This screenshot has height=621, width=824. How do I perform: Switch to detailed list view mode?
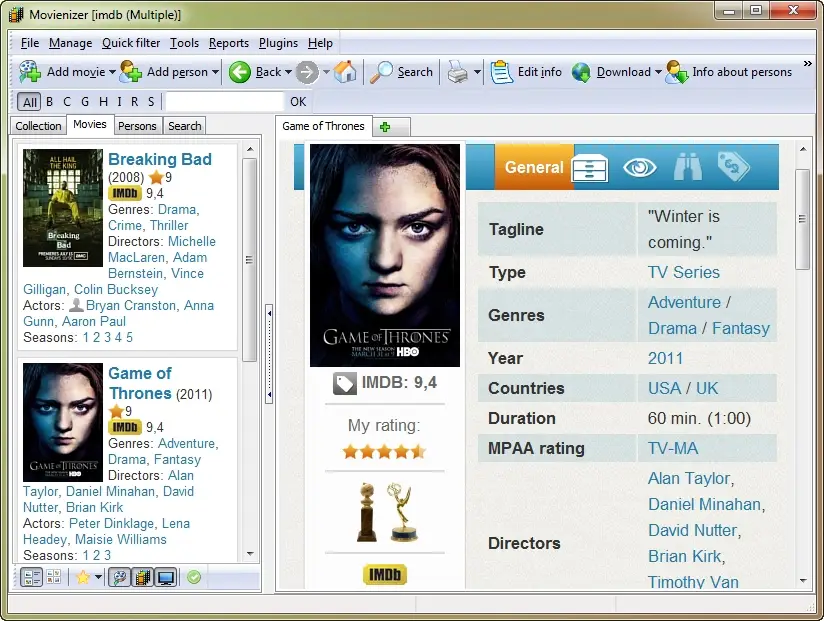pyautogui.click(x=32, y=577)
